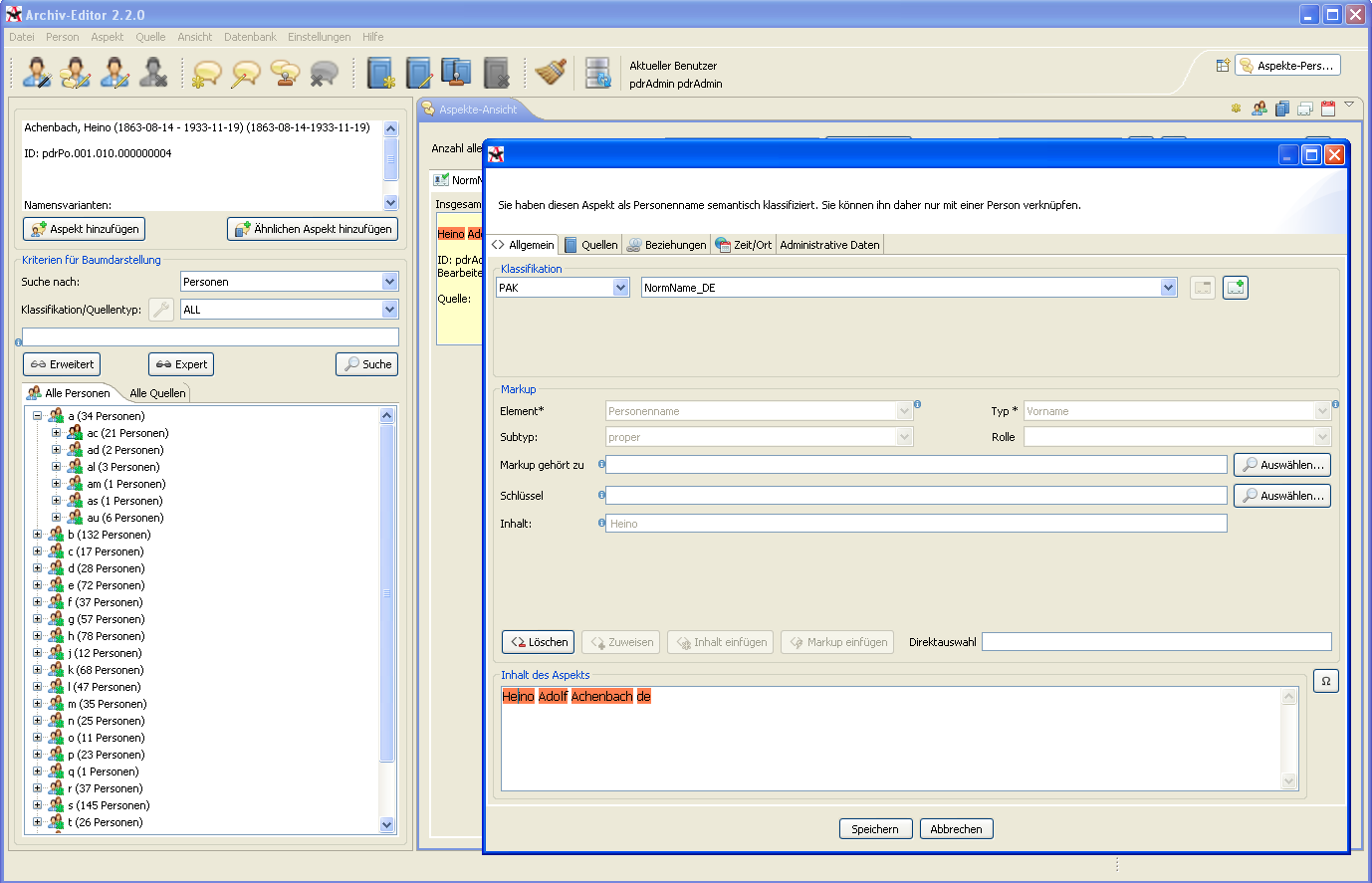
Task: Open the PAK classification dropdown
Action: pos(621,288)
